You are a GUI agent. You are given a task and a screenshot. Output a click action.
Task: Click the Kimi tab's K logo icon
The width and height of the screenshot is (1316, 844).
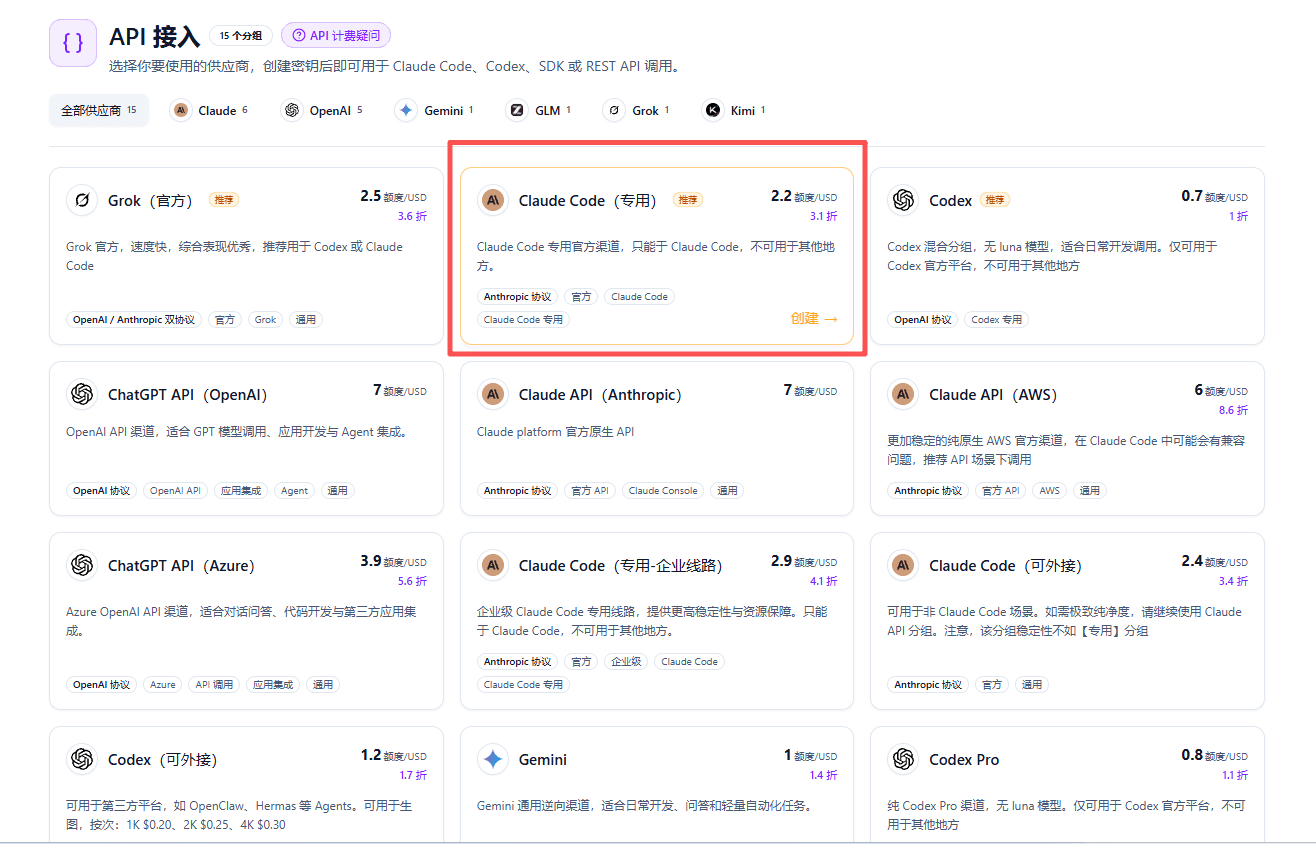pos(713,110)
